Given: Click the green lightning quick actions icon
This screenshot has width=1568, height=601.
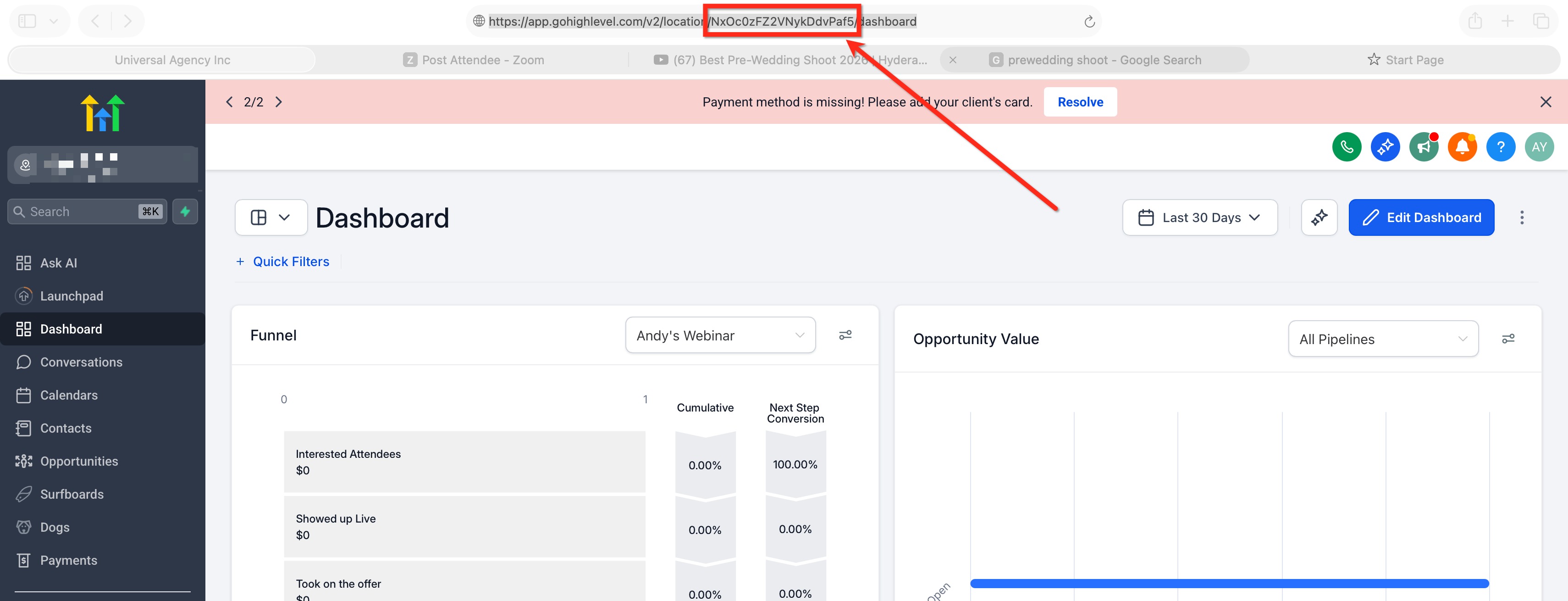Looking at the screenshot, I should 185,211.
